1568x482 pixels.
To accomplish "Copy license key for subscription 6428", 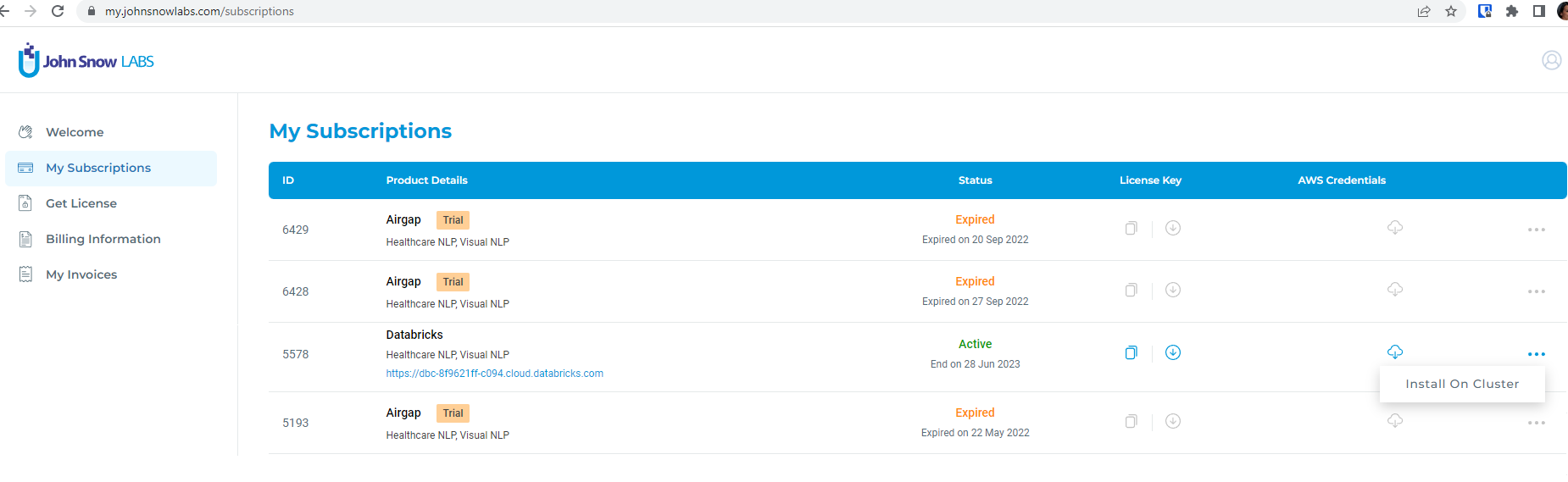I will click(x=1131, y=291).
